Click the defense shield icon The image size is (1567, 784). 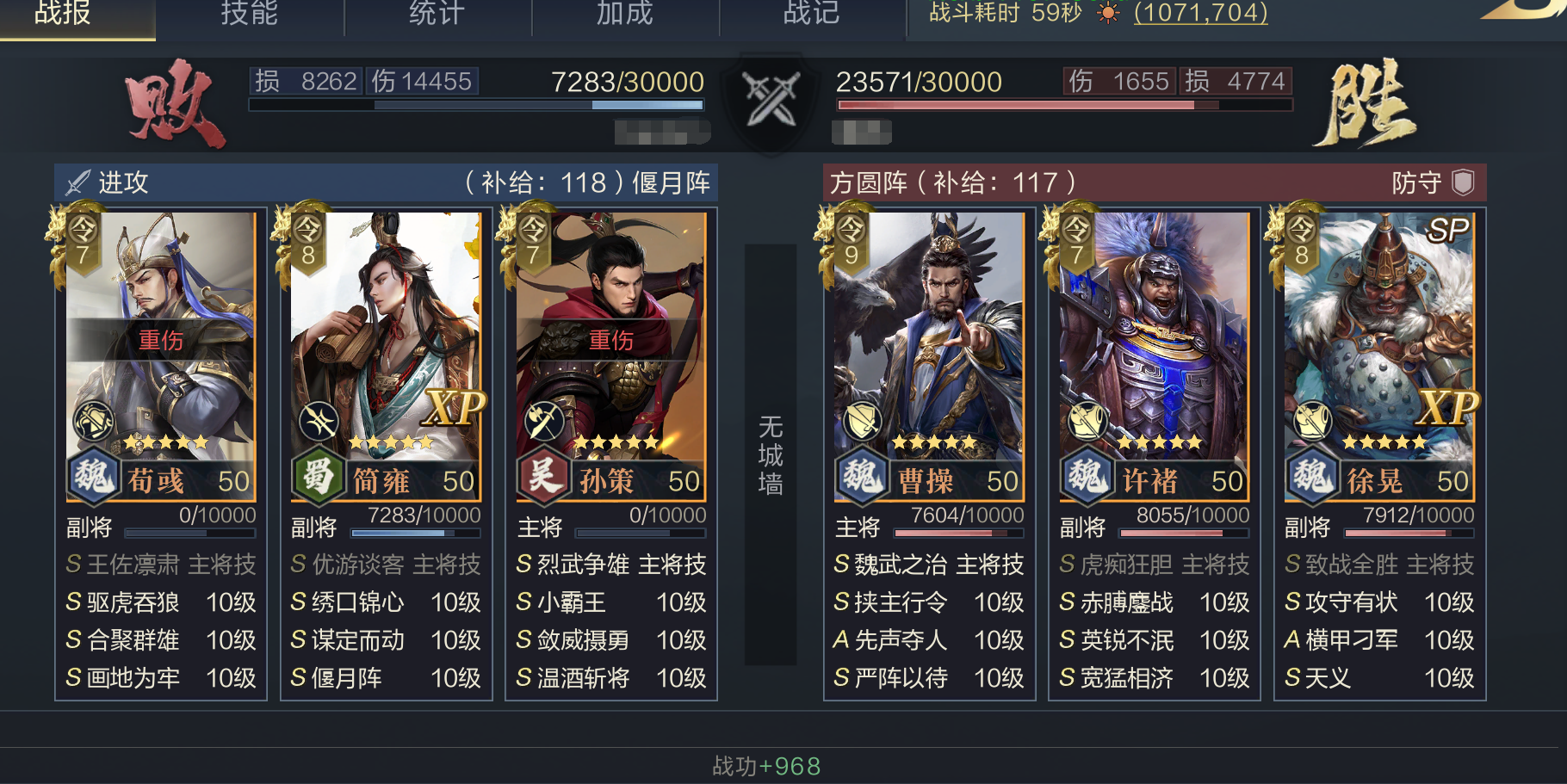pyautogui.click(x=1463, y=182)
